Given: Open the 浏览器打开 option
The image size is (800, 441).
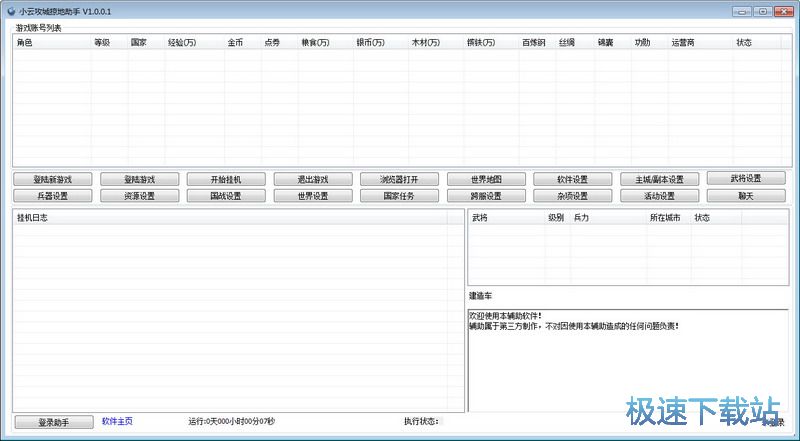Looking at the screenshot, I should (x=399, y=179).
